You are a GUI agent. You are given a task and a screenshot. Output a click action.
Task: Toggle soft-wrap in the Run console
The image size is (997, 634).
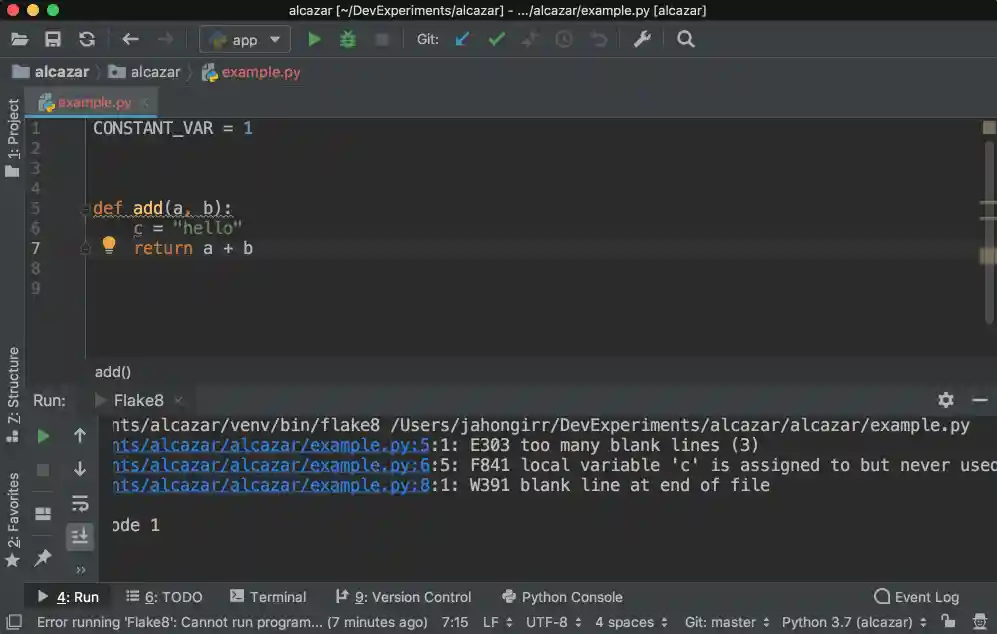coord(80,503)
